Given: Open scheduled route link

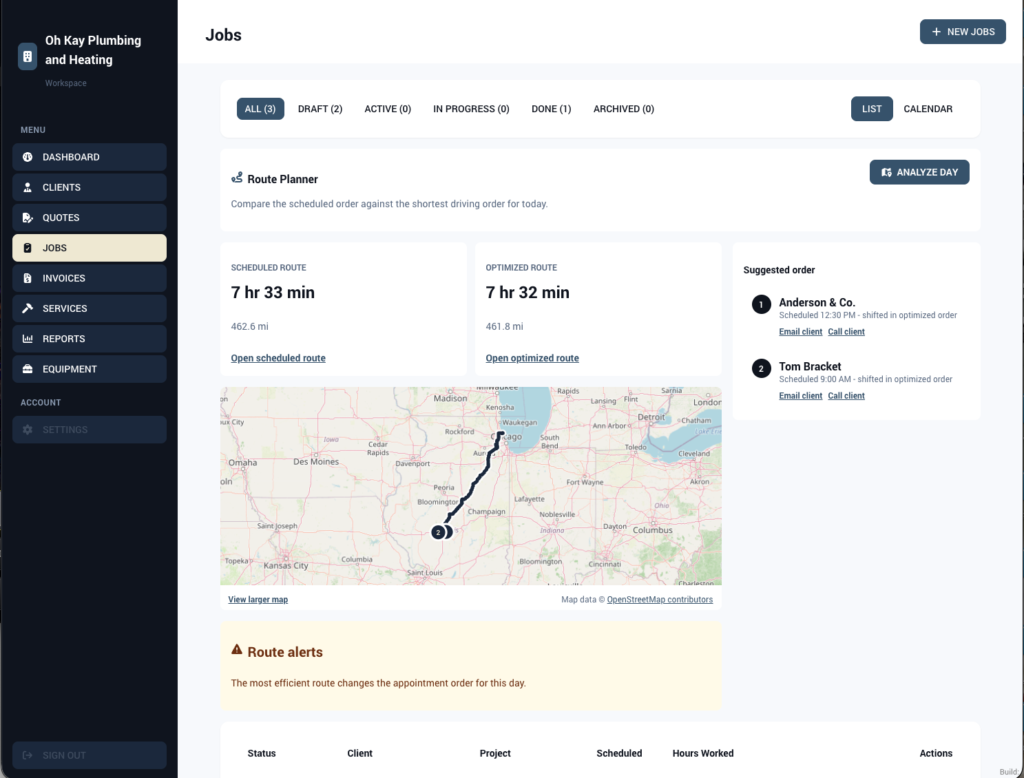Looking at the screenshot, I should 278,358.
